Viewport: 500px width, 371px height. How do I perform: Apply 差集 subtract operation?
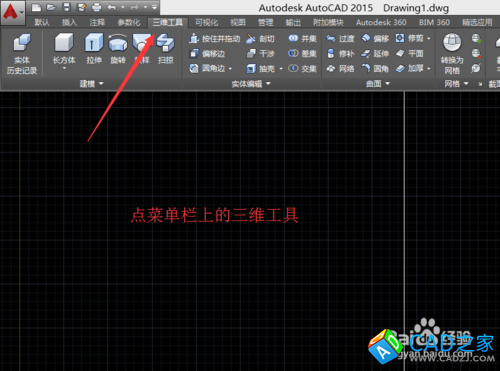pyautogui.click(x=302, y=54)
